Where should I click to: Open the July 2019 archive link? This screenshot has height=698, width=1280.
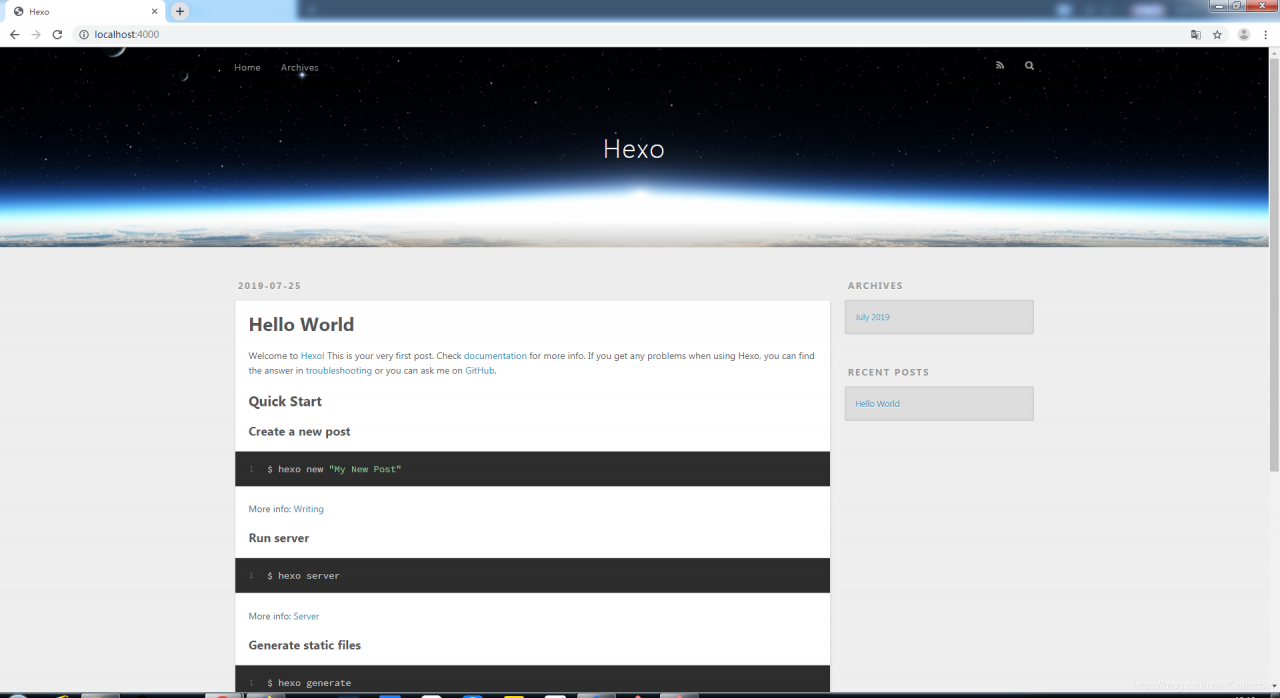[872, 317]
